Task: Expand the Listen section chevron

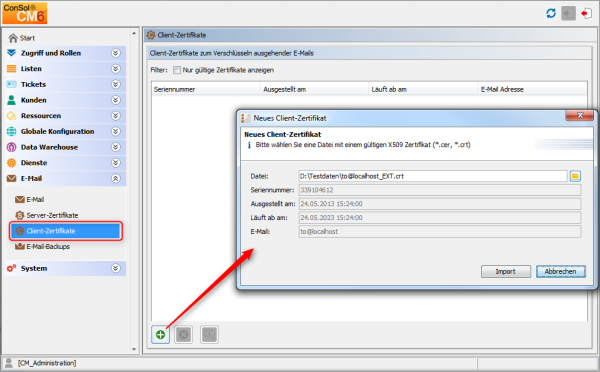Action: click(116, 69)
